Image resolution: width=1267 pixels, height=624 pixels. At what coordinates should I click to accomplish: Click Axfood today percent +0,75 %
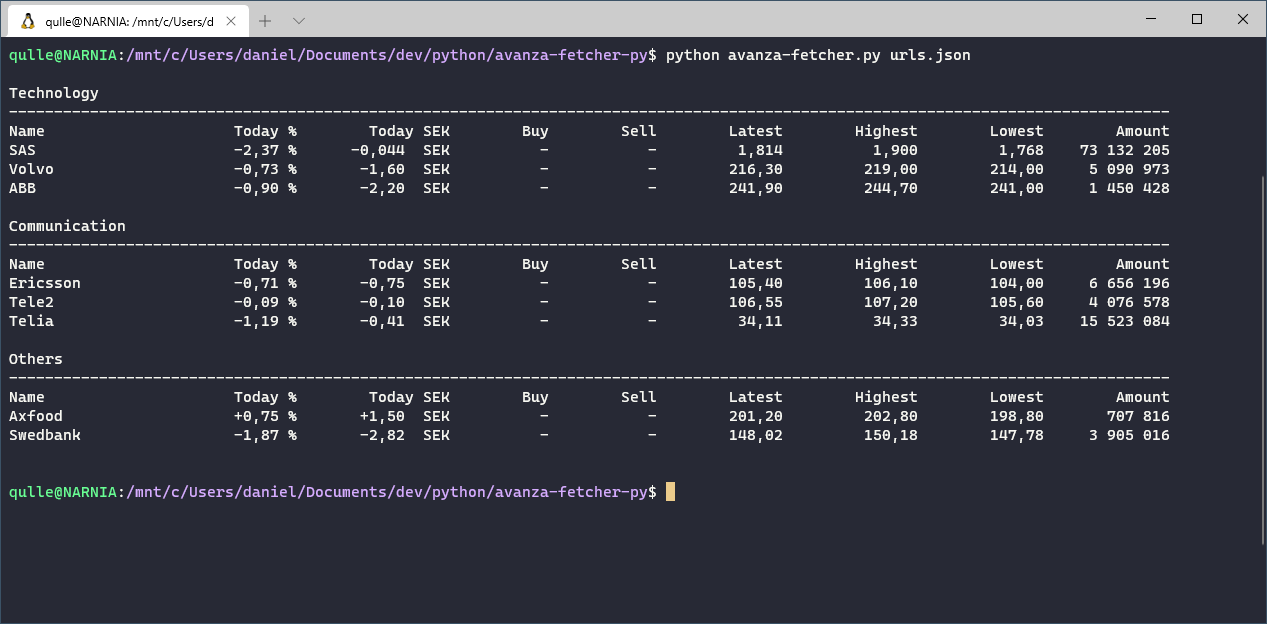[x=265, y=416]
